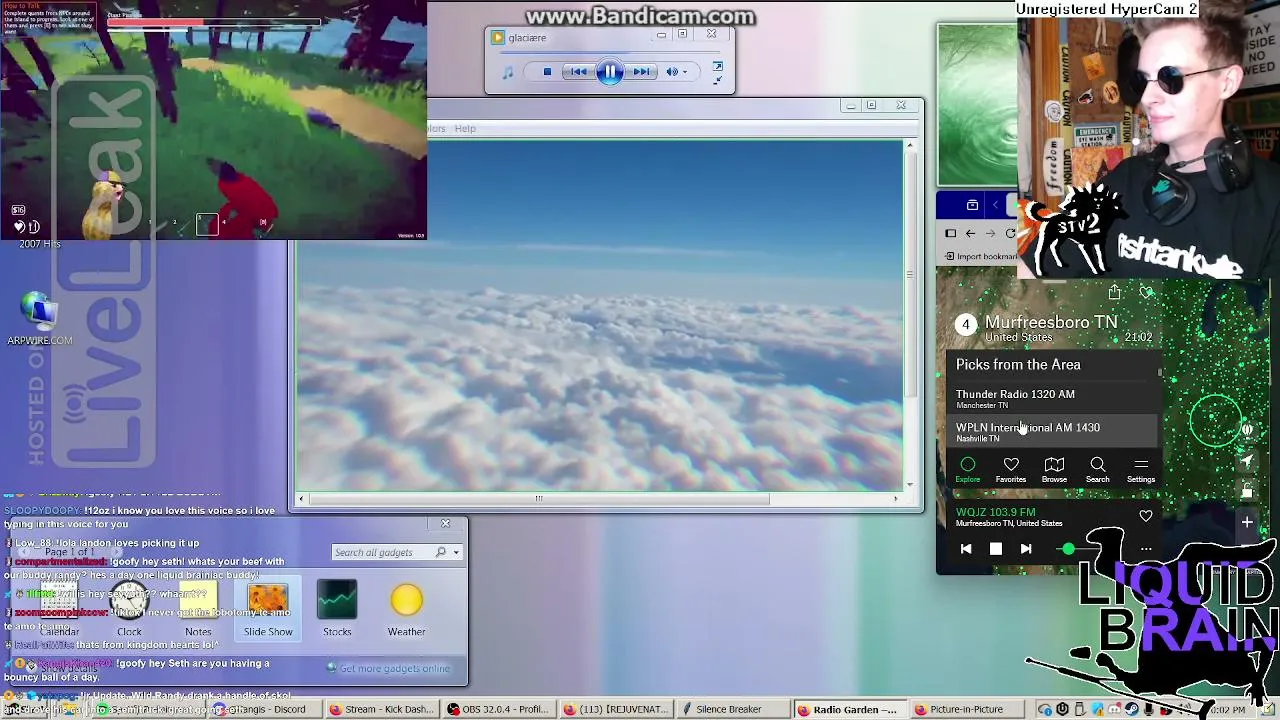Favorite Murfreesboro TN with heart icon
1280x720 pixels.
click(x=1146, y=292)
